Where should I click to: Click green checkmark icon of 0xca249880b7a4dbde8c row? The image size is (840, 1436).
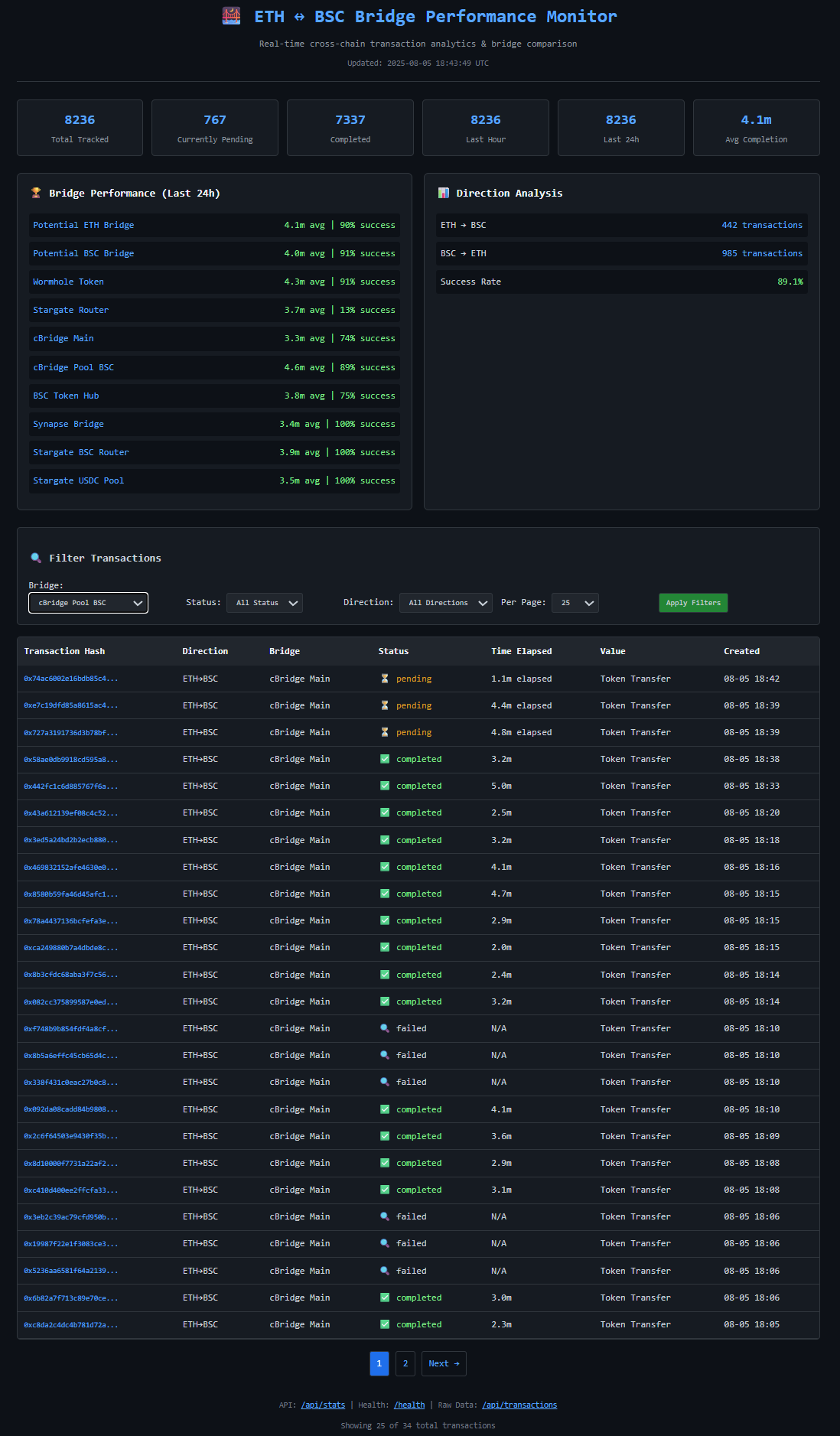385,947
